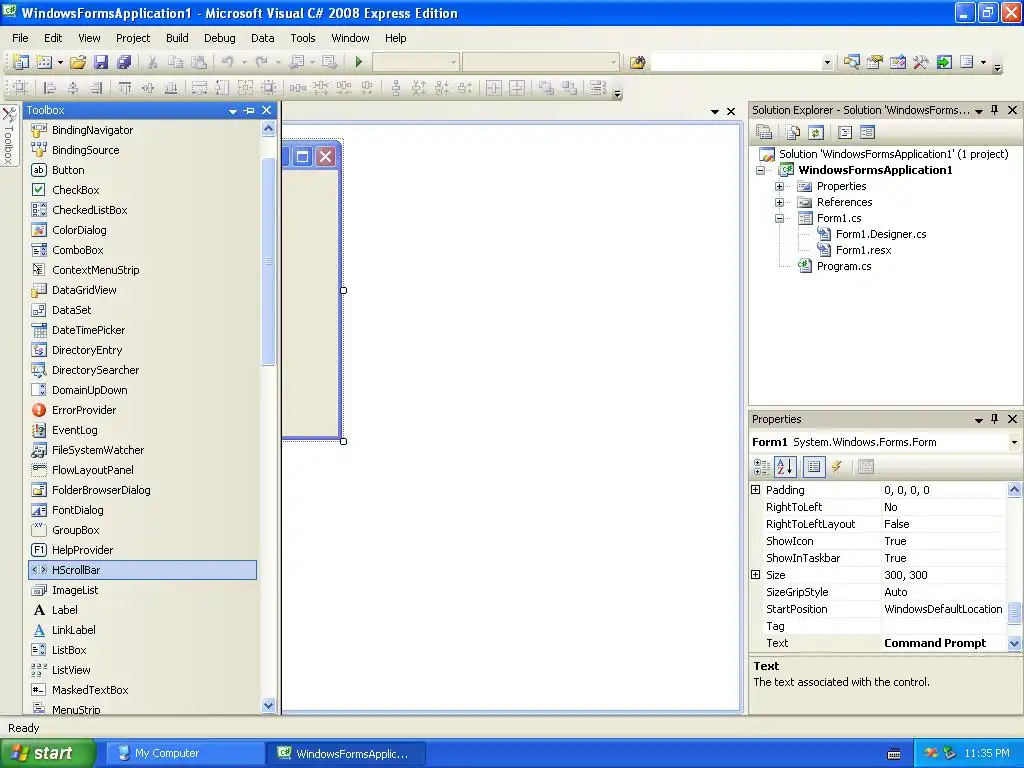The height and width of the screenshot is (768, 1024).
Task: Click the Properties icon in Solution Explorer toolbar
Action: click(764, 133)
